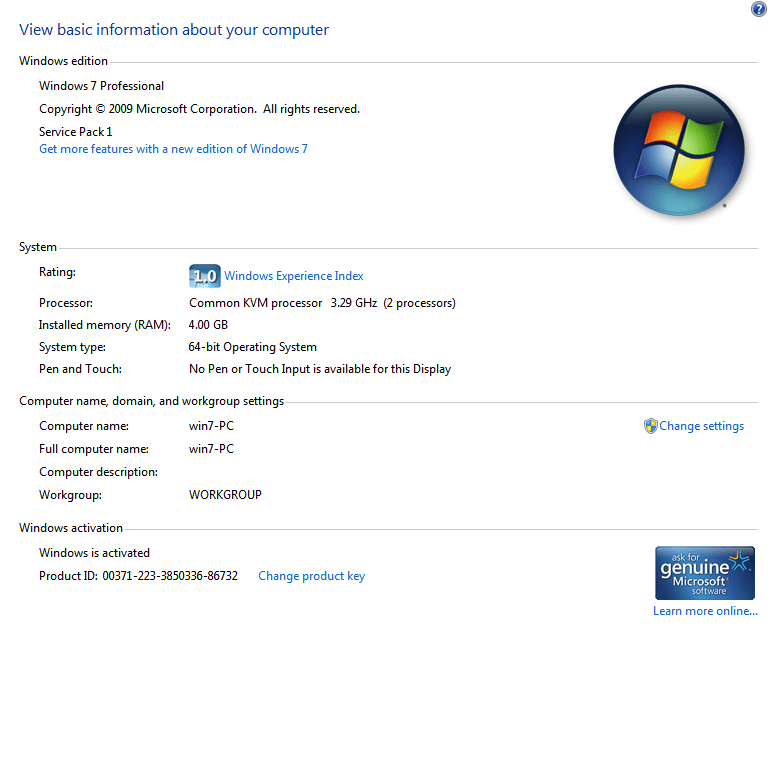Click the WORKGROUP value
Screen dimensions: 768x768
225,495
